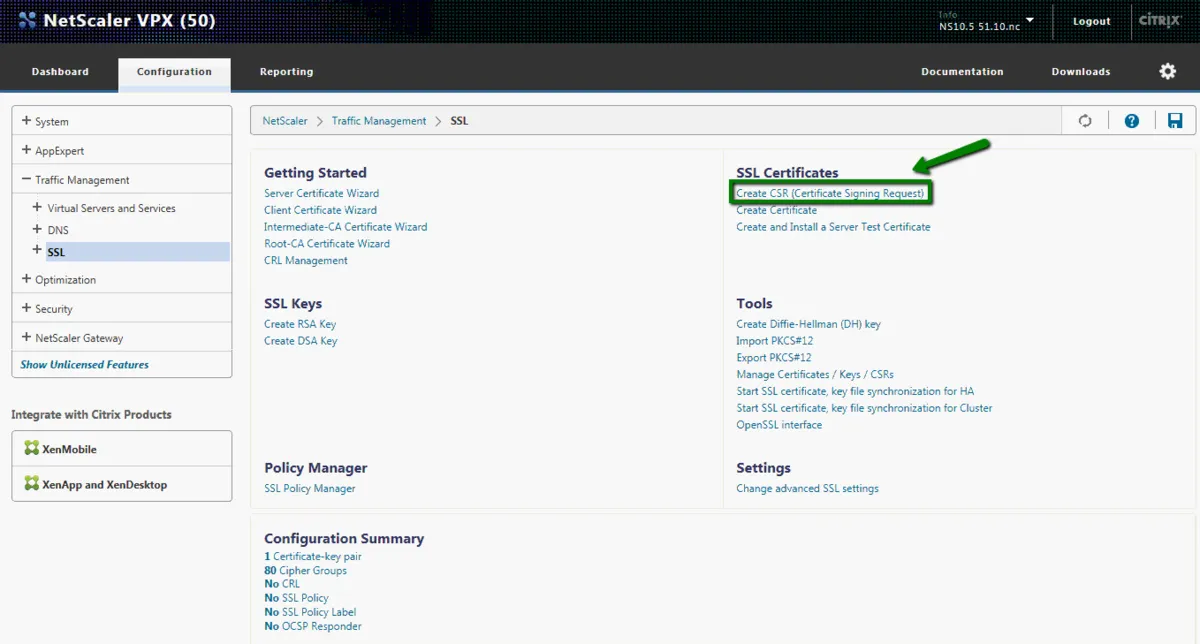Collapse the Traffic Management node
Image resolution: width=1200 pixels, height=644 pixels.
point(26,179)
